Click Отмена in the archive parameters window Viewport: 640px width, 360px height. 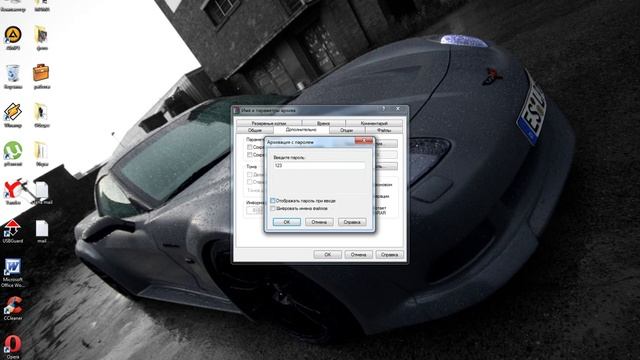(x=358, y=254)
